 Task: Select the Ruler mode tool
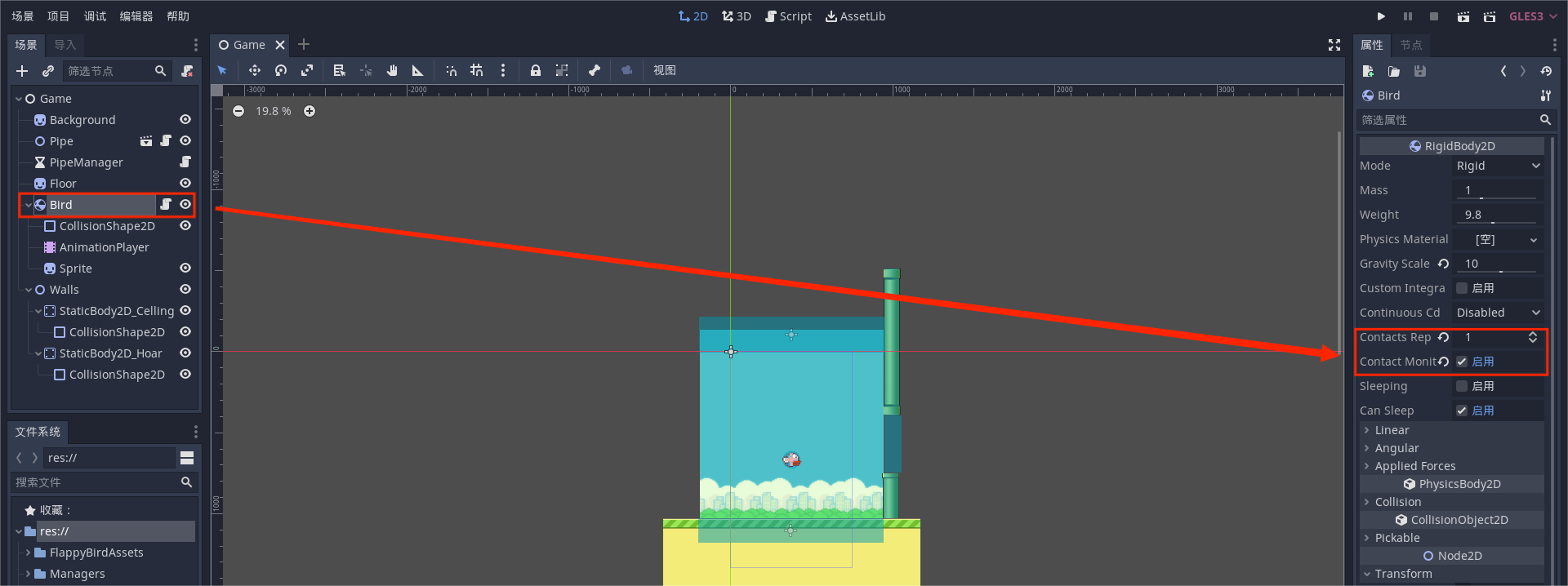(x=418, y=71)
